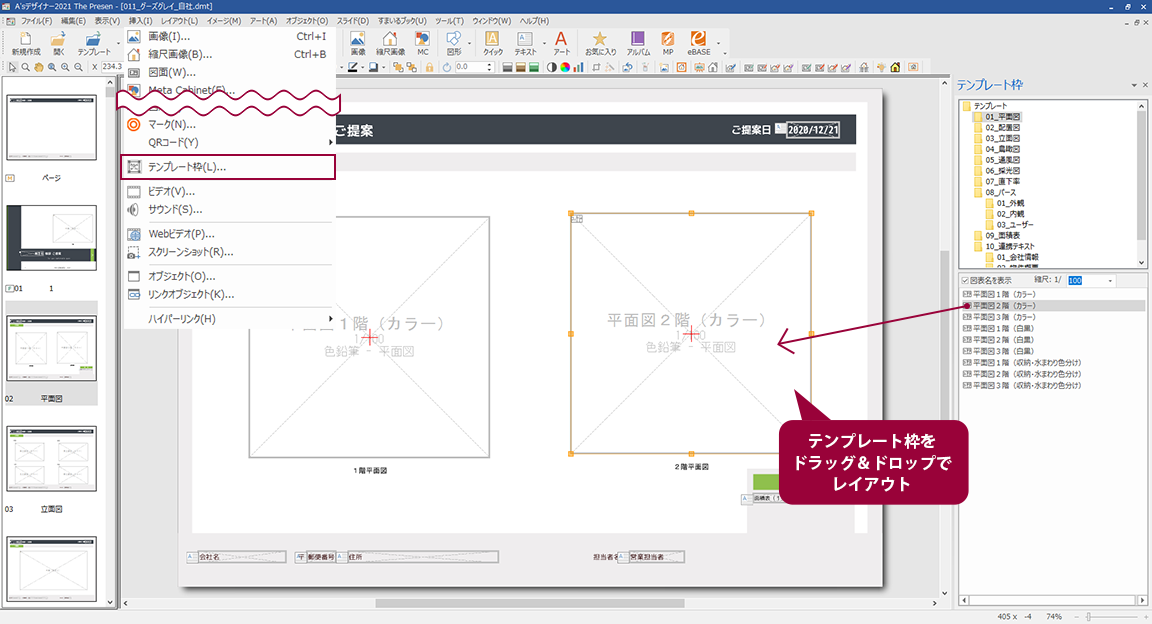Click the 図形 shapes icon
The image size is (1152, 624).
pyautogui.click(x=453, y=43)
